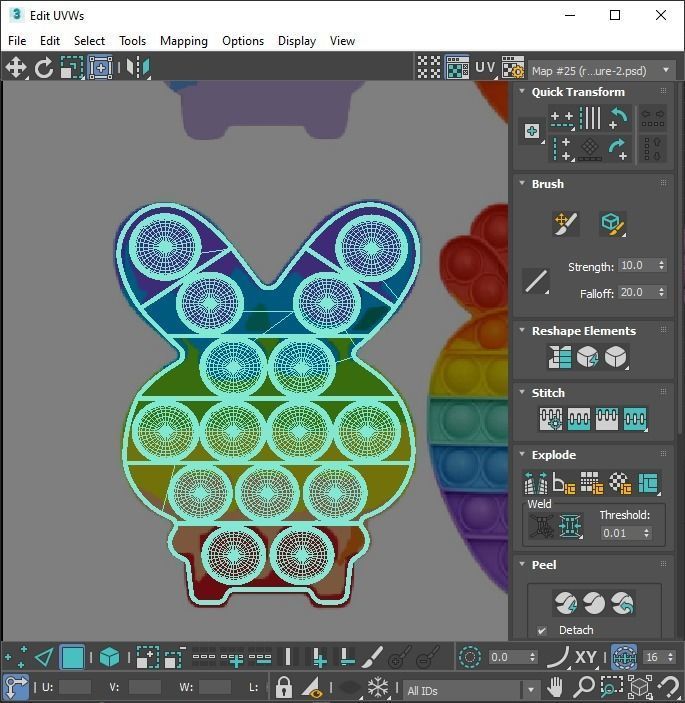
Task: Click the Set Pivot icon
Action: point(532,131)
